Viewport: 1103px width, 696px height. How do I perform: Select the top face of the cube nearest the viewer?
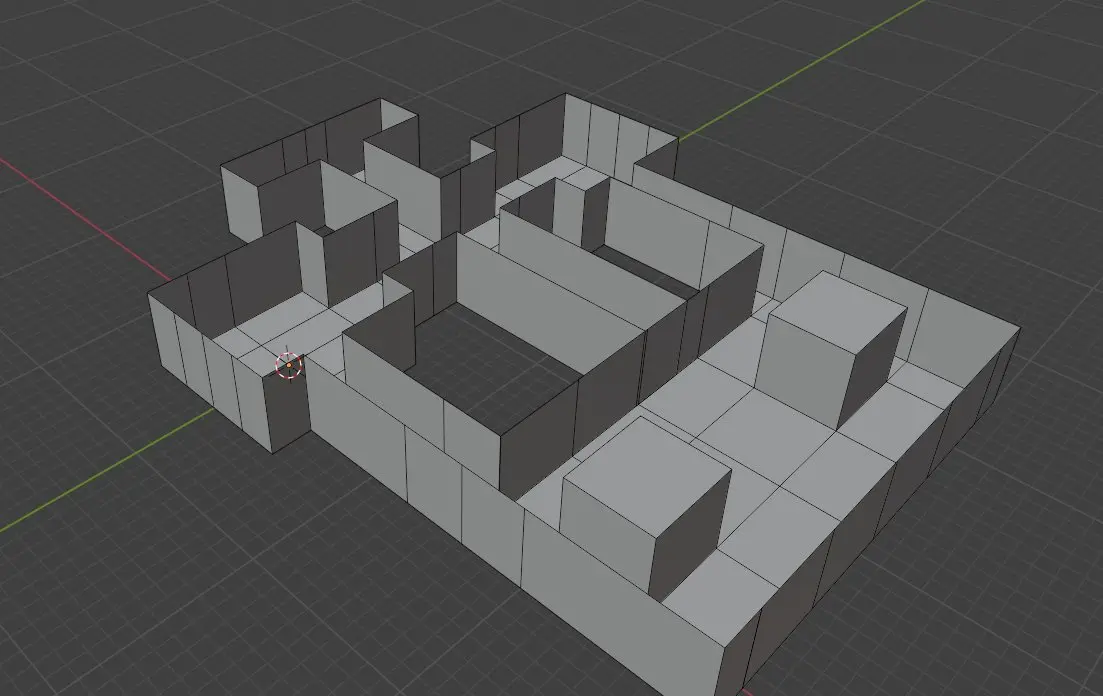click(646, 476)
